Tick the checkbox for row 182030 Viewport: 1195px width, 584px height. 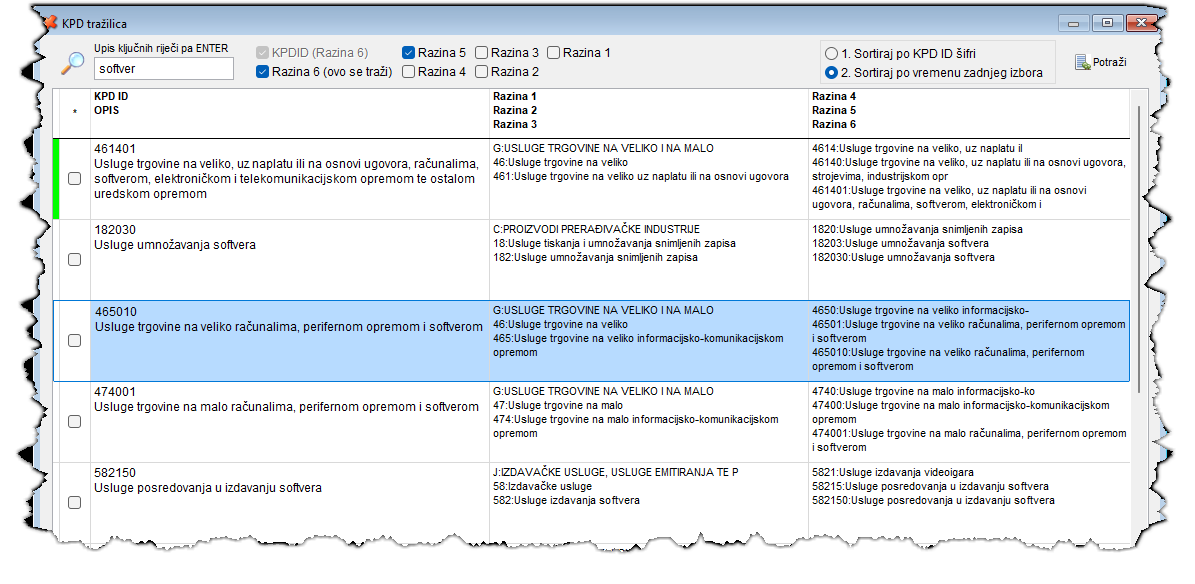(74, 260)
